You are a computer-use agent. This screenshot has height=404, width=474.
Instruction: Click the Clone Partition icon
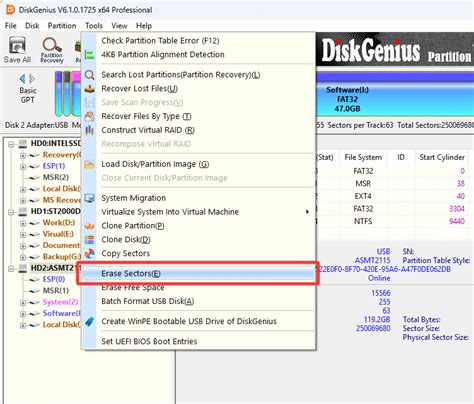coord(89,226)
